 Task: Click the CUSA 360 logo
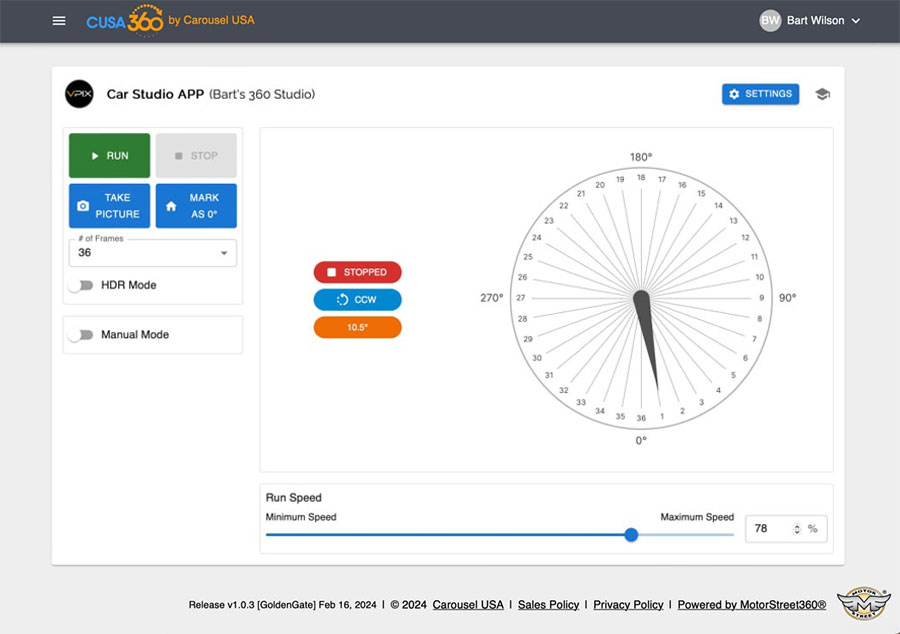[x=125, y=20]
